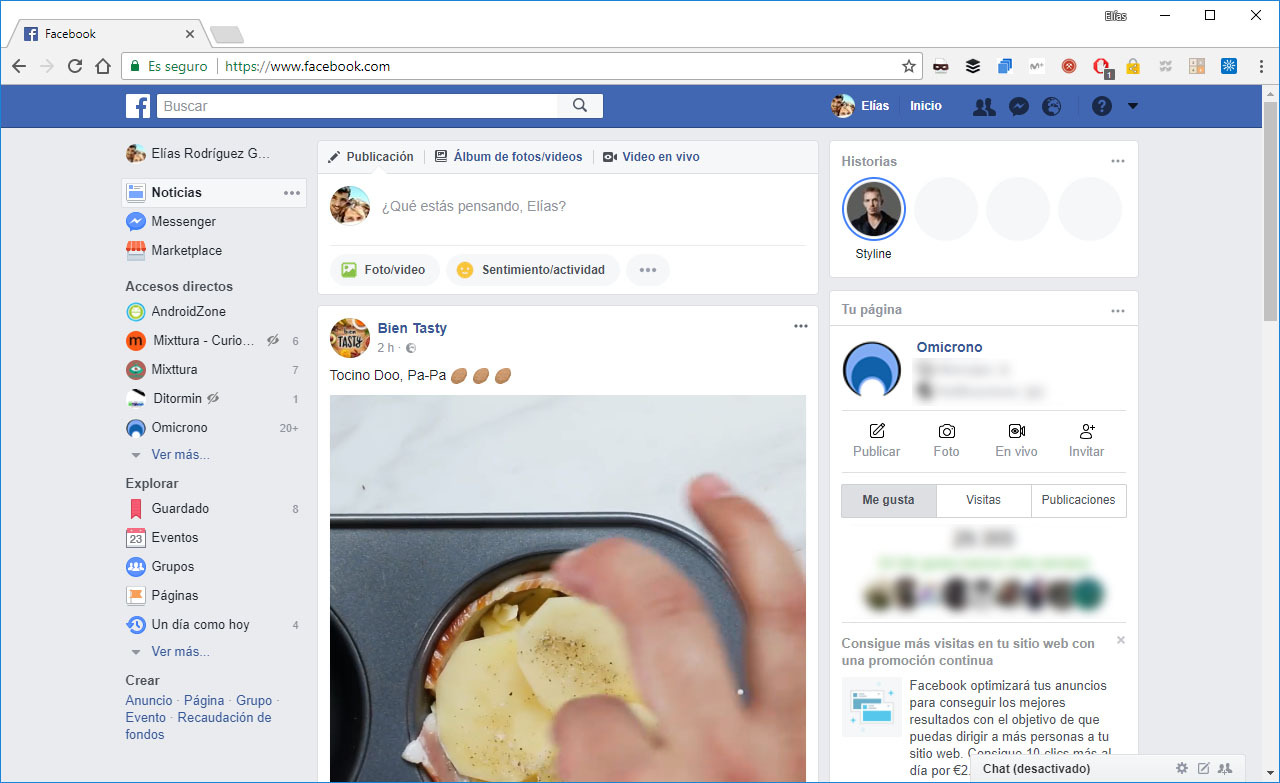Screen dimensions: 1280x783
Task: Add a Sentimiento/actividad to your post
Action: pos(533,269)
